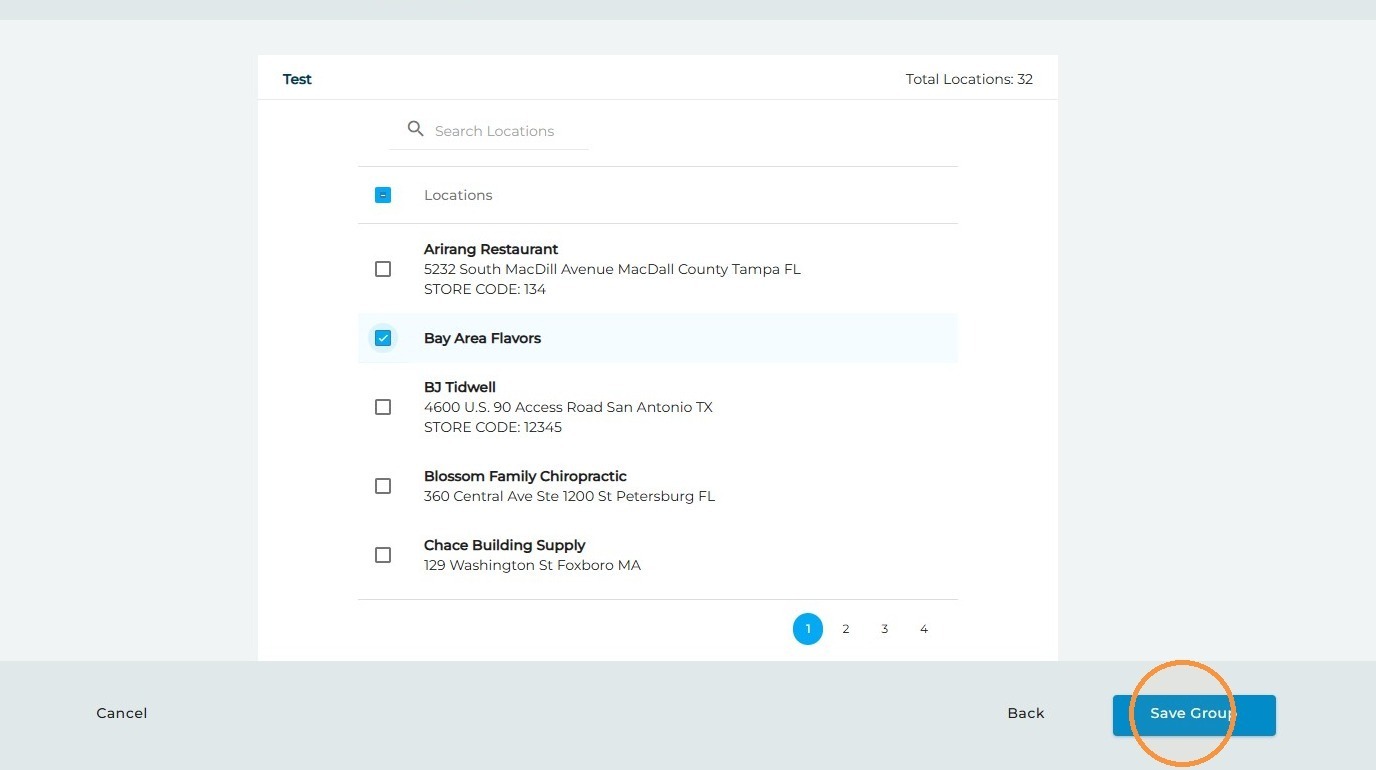This screenshot has height=770, width=1376.
Task: Click STORE CODE: 134 text
Action: 485,289
